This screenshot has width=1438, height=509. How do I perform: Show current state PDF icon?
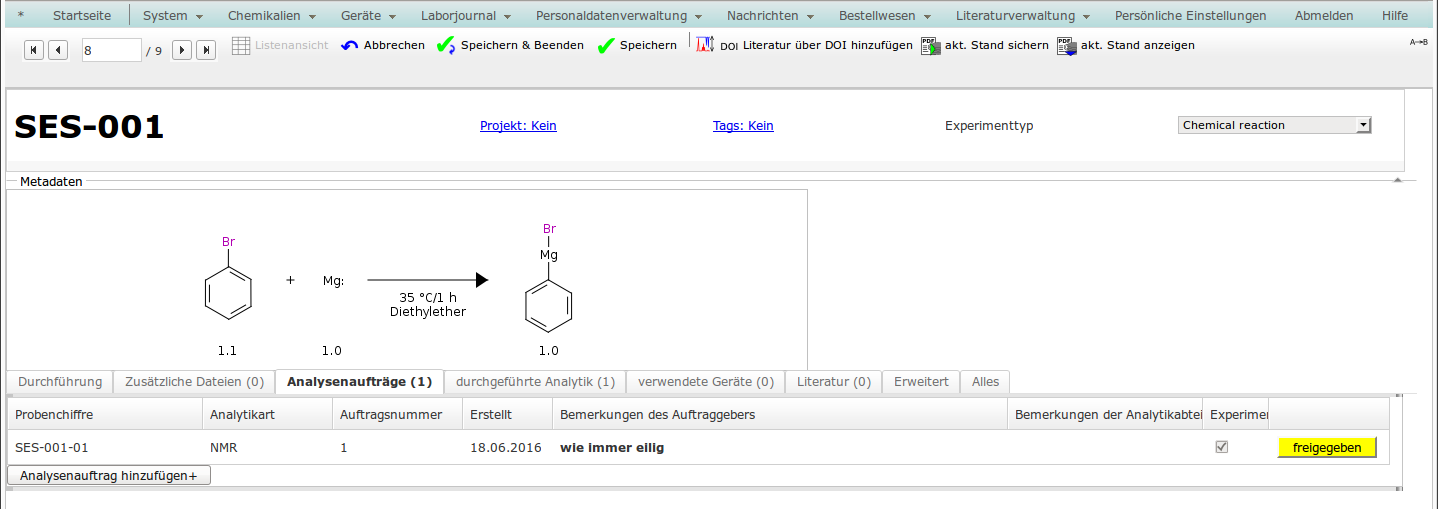pos(1066,46)
